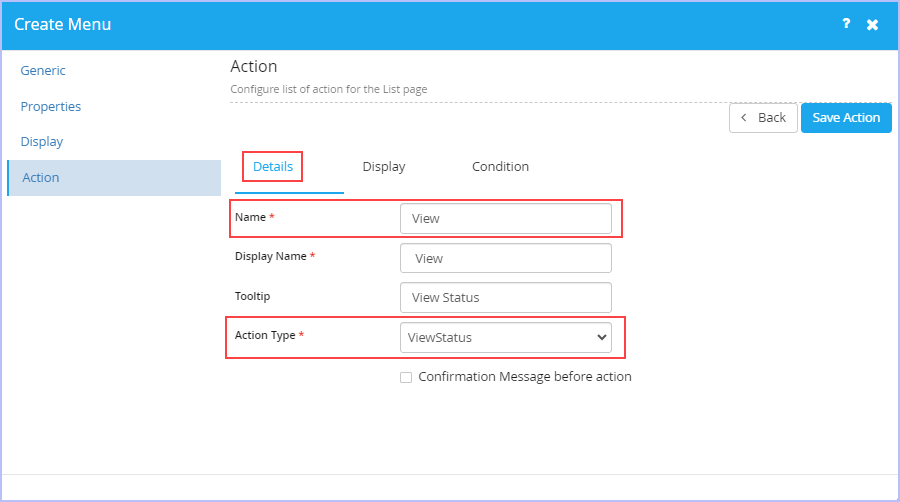Click the Back button
The image size is (900, 502).
(x=763, y=118)
